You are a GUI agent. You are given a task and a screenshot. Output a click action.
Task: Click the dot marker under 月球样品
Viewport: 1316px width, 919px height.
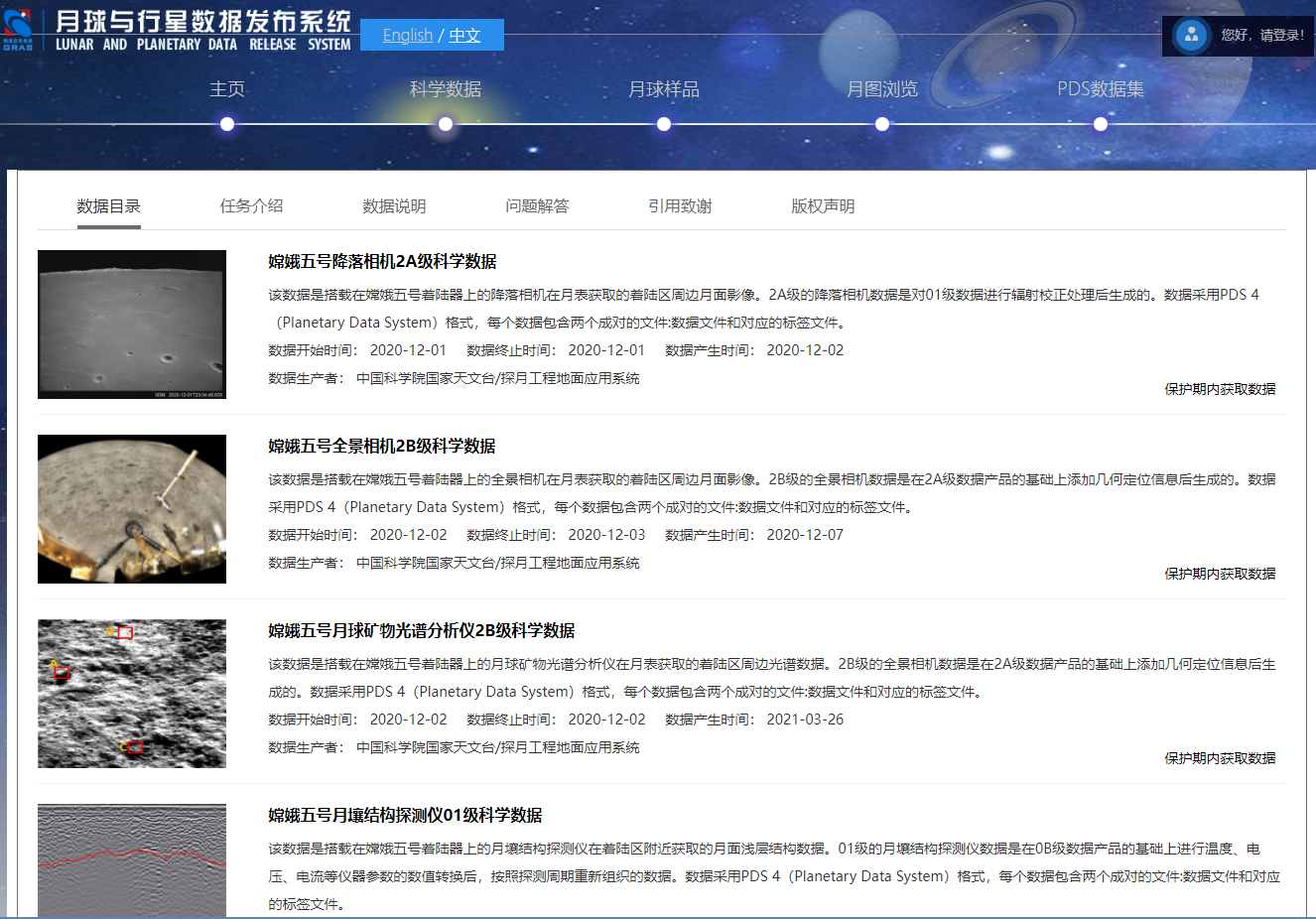pos(664,124)
